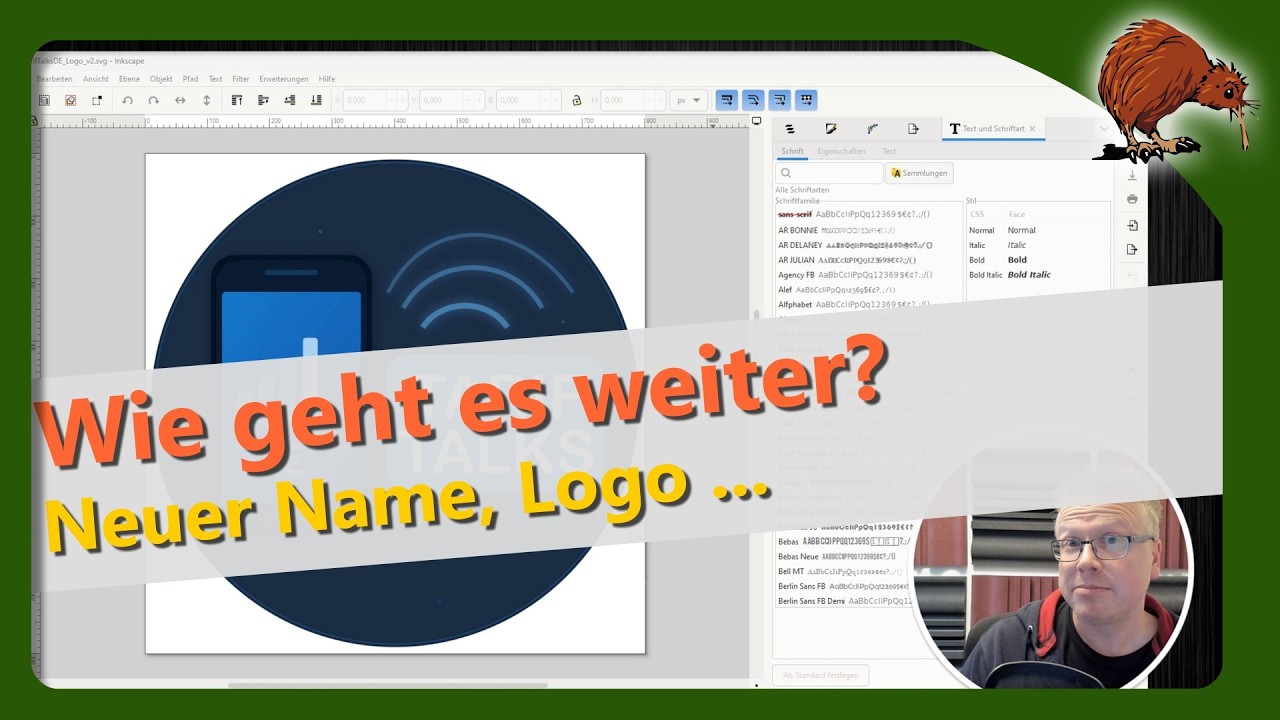Open the Text menu in menu bar
Viewport: 1280px width, 720px height.
pos(215,79)
